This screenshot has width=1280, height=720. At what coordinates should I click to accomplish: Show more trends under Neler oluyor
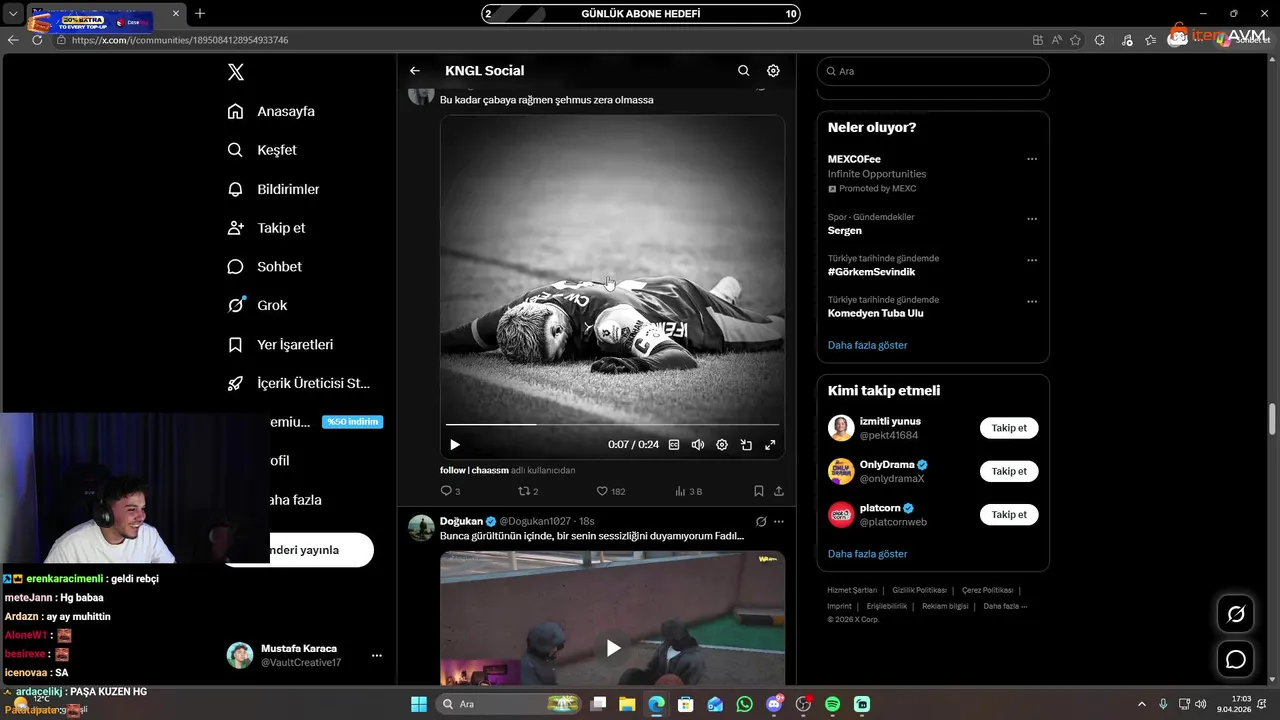coord(867,345)
